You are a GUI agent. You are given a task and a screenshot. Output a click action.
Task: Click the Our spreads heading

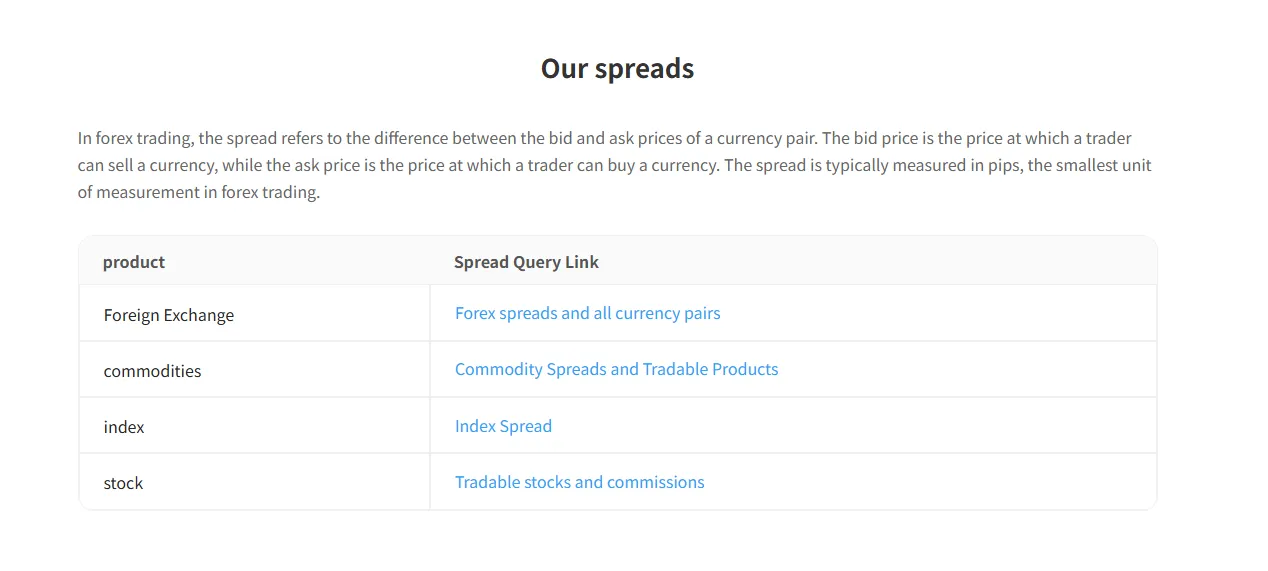point(617,68)
